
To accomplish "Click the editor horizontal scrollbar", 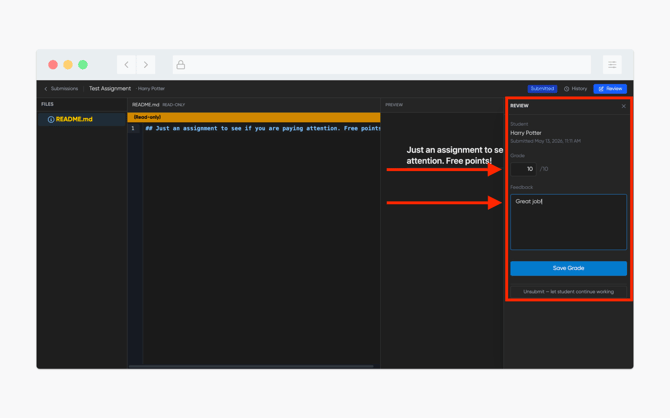I will tap(251, 366).
